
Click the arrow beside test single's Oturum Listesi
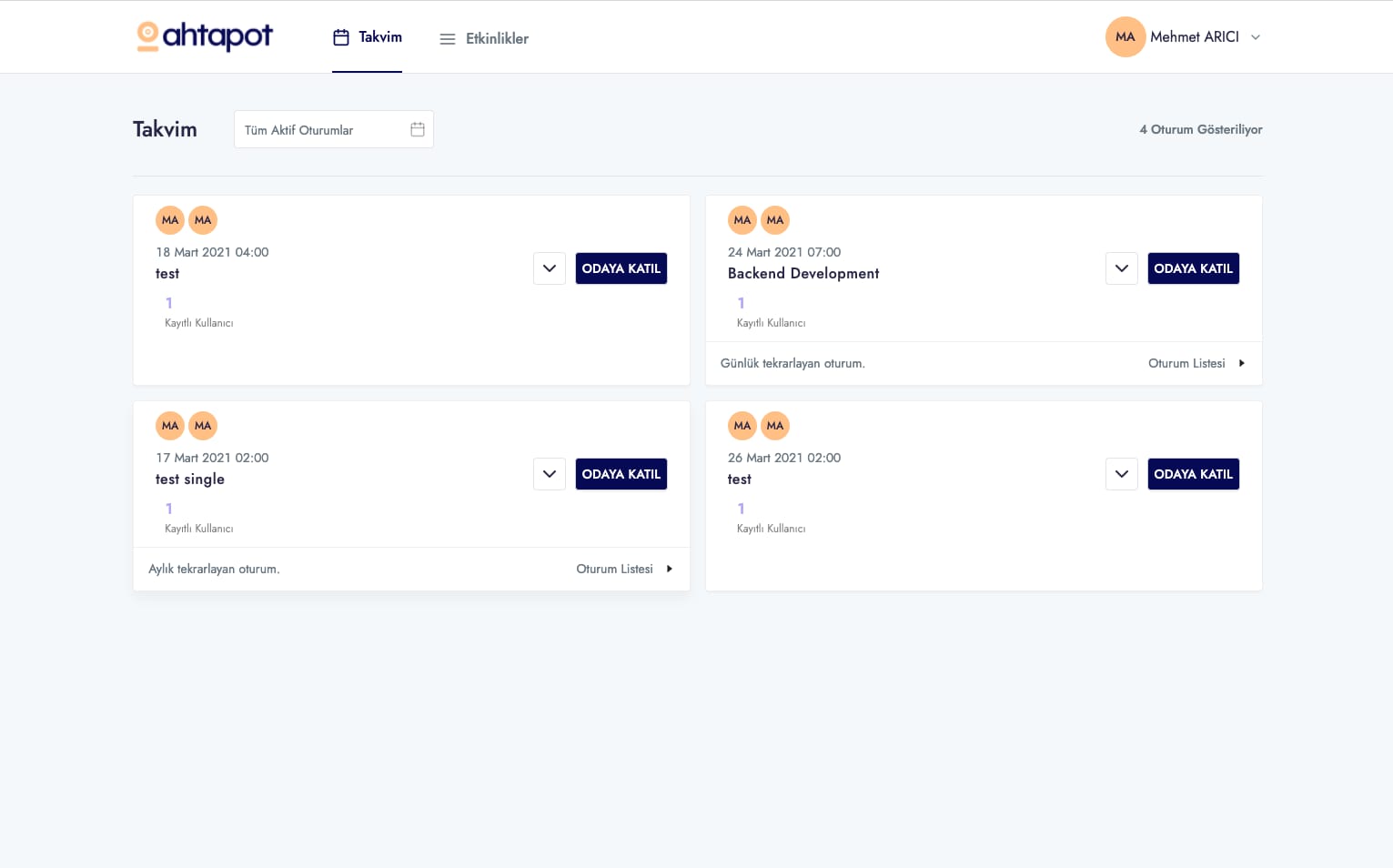[x=670, y=569]
